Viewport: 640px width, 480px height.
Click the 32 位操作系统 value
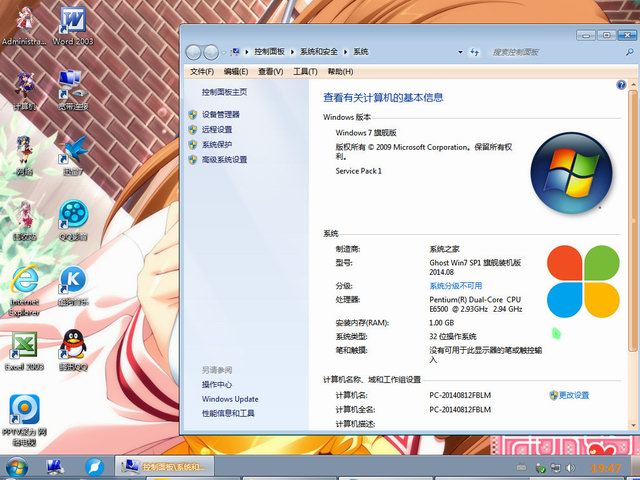pyautogui.click(x=453, y=337)
